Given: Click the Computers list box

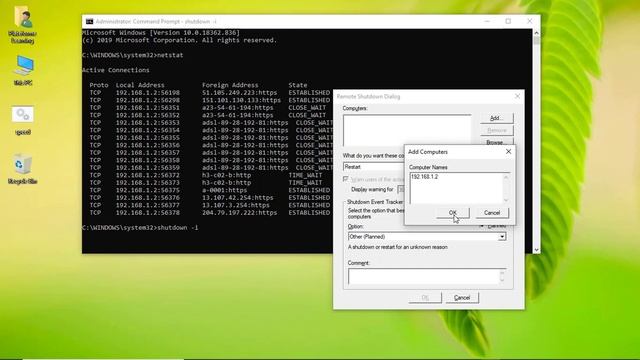Looking at the screenshot, I should pos(407,130).
